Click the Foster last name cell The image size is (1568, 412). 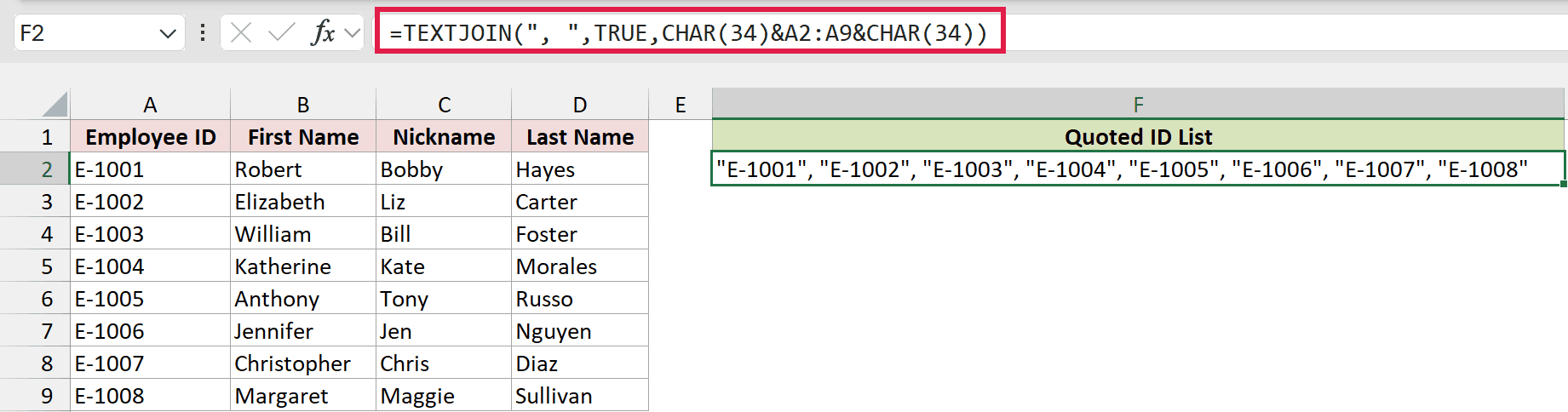580,234
